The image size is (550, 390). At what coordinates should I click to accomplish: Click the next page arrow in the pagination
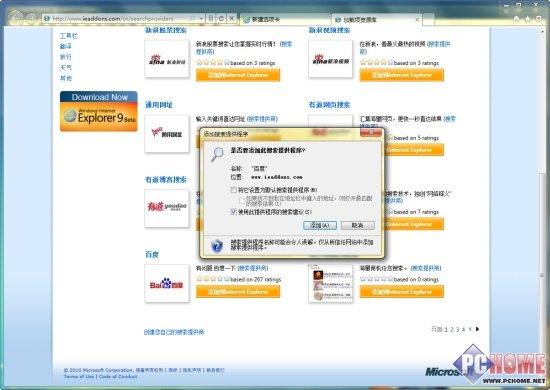(x=477, y=329)
